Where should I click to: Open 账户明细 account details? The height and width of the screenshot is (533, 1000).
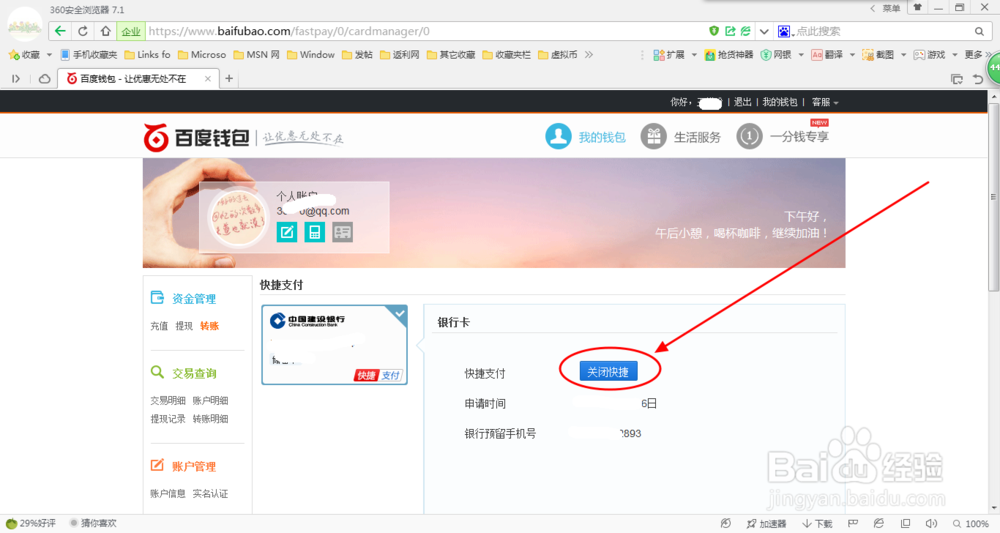[210, 400]
